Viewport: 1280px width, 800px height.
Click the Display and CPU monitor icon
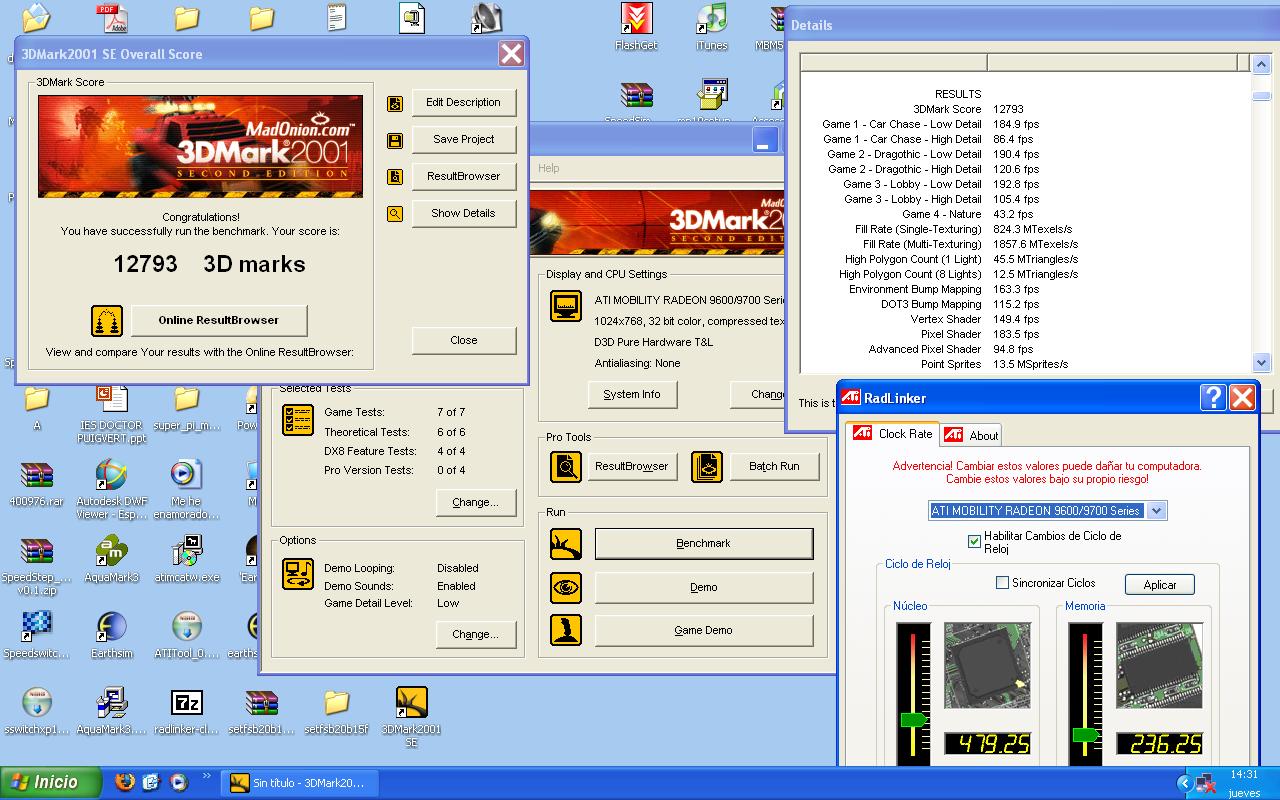[566, 306]
